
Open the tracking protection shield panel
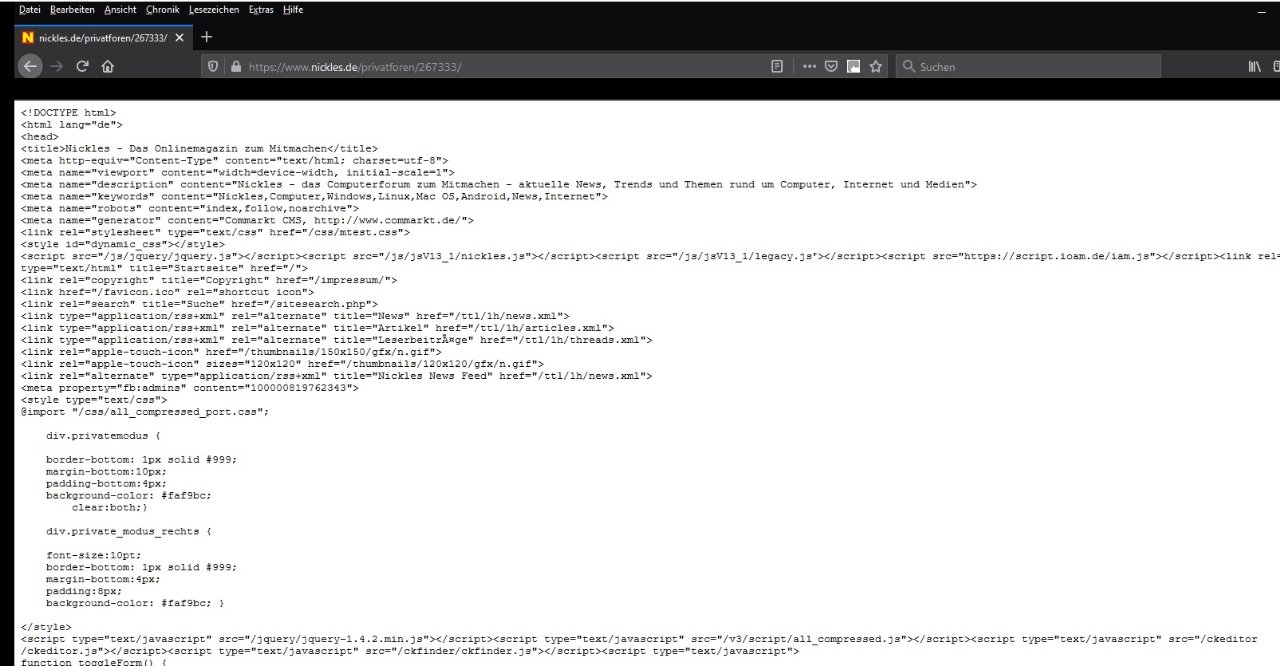pyautogui.click(x=212, y=66)
